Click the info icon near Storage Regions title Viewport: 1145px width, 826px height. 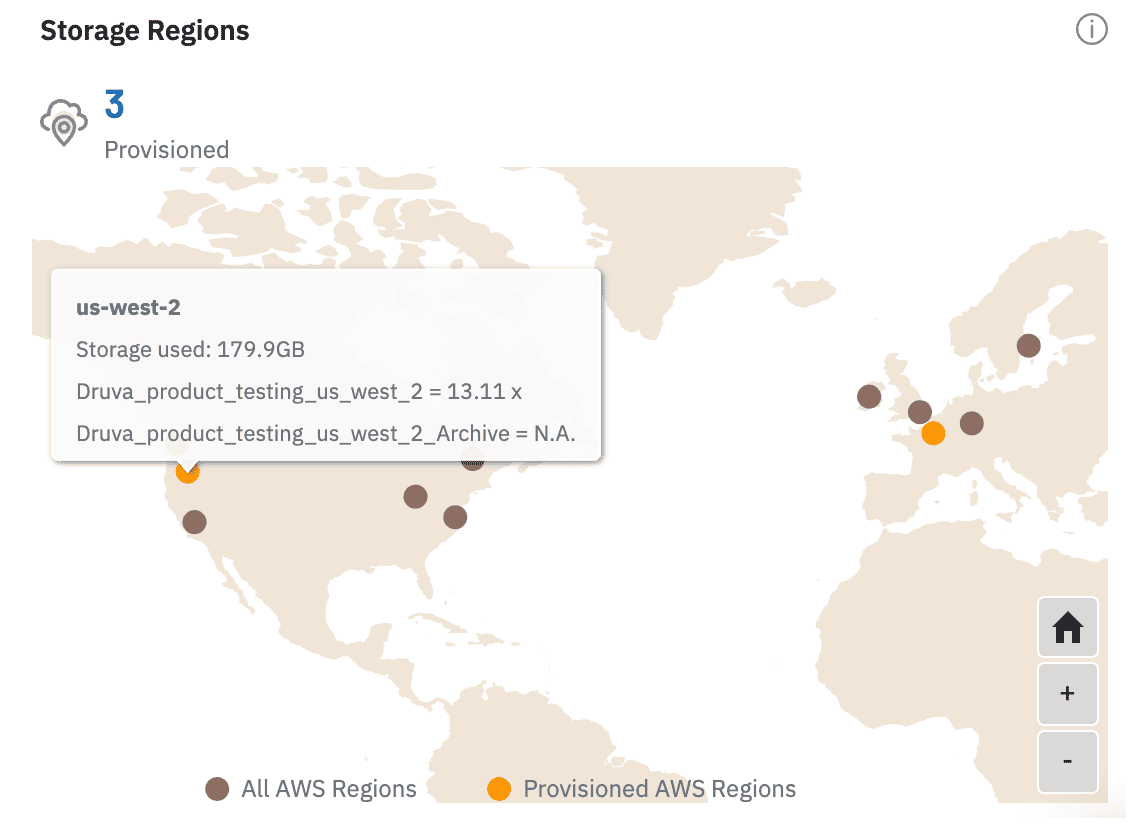(x=1091, y=30)
